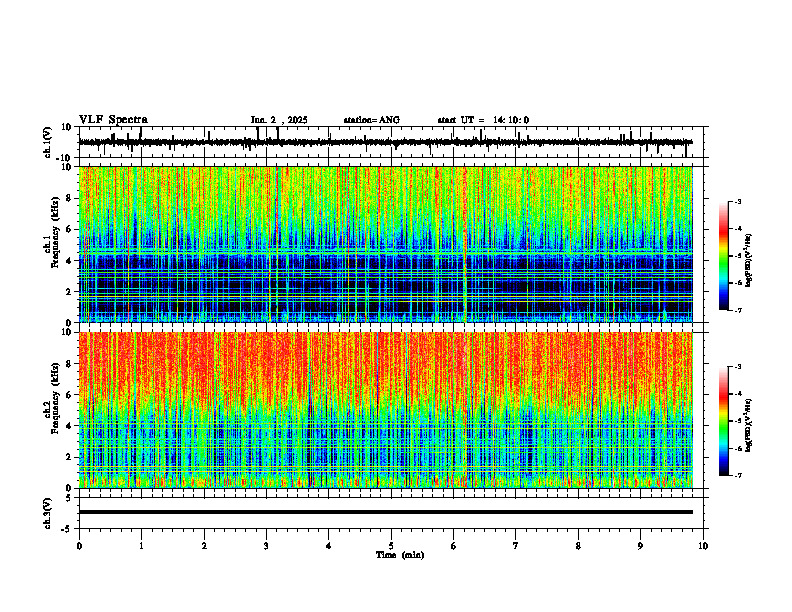Click the "ch.3(V)" amplitude axis label
This screenshot has width=792, height=612.
coord(48,513)
